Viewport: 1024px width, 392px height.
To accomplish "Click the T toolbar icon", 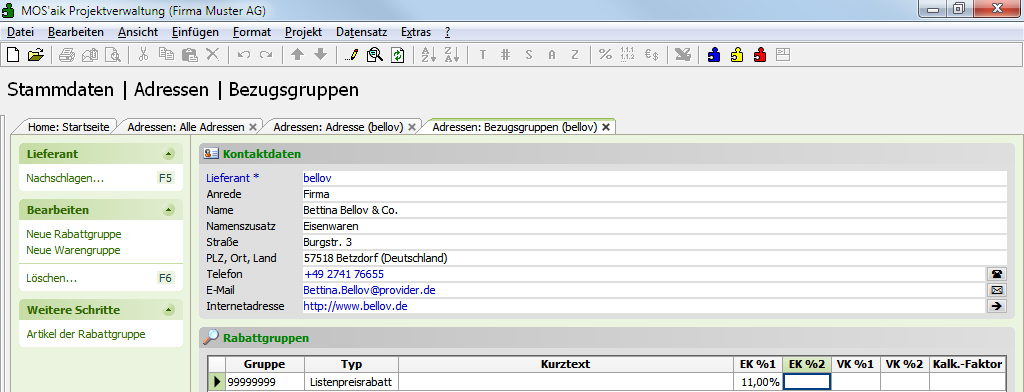I will [x=483, y=55].
